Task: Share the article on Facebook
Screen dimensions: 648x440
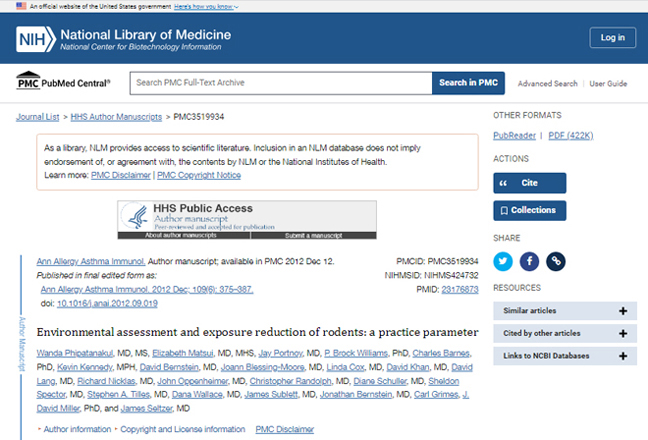Action: tap(529, 261)
